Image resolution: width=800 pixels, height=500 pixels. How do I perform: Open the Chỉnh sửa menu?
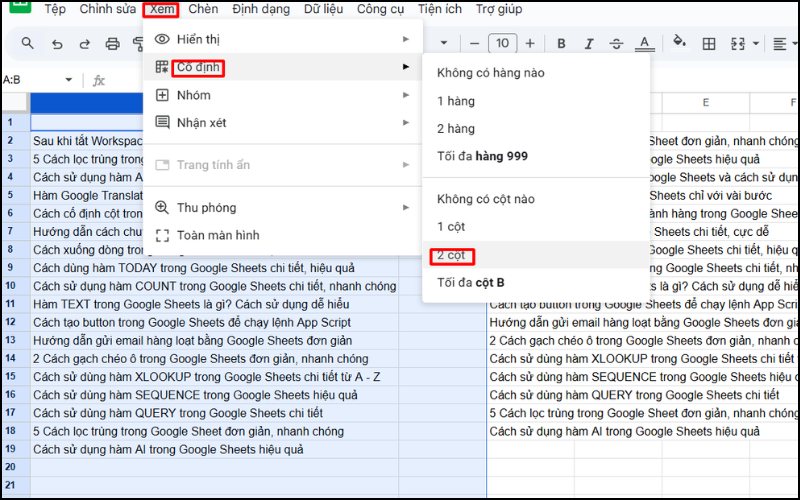(108, 9)
